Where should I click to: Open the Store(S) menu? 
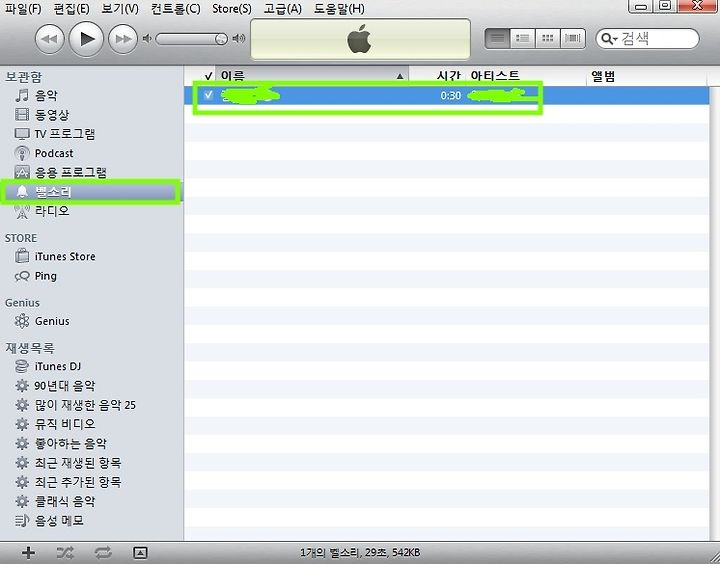click(x=232, y=8)
